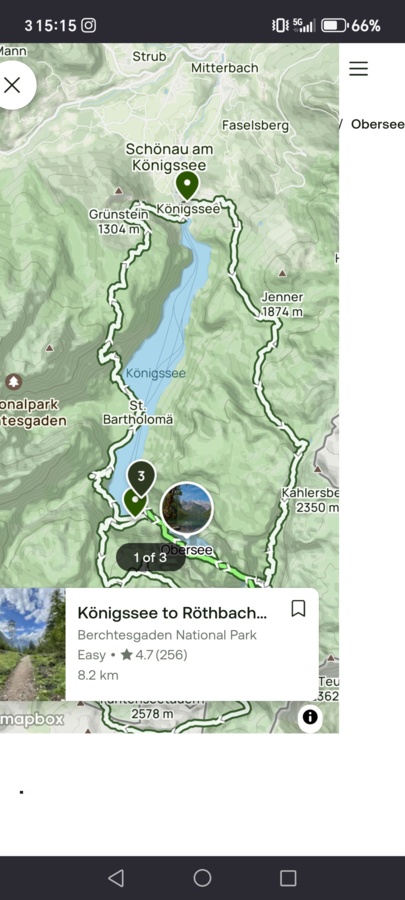Image resolution: width=405 pixels, height=900 pixels.
Task: Tap the Nationalpark tree icon on map
Action: (13, 381)
